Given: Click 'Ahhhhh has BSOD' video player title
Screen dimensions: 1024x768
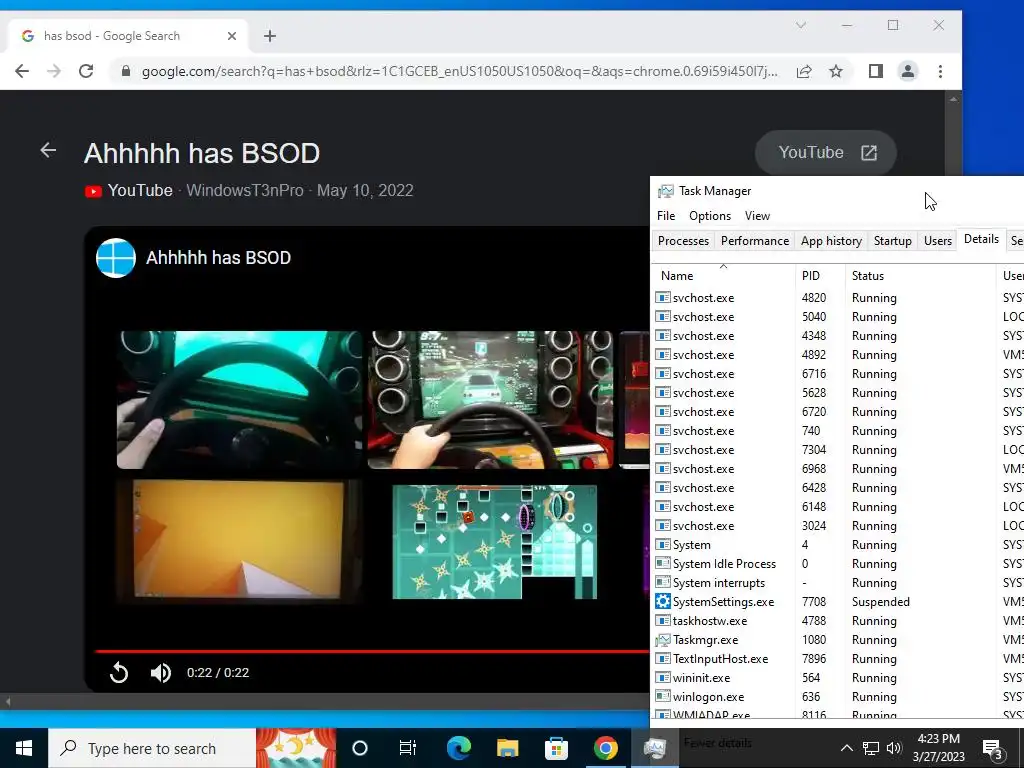Looking at the screenshot, I should 218,258.
